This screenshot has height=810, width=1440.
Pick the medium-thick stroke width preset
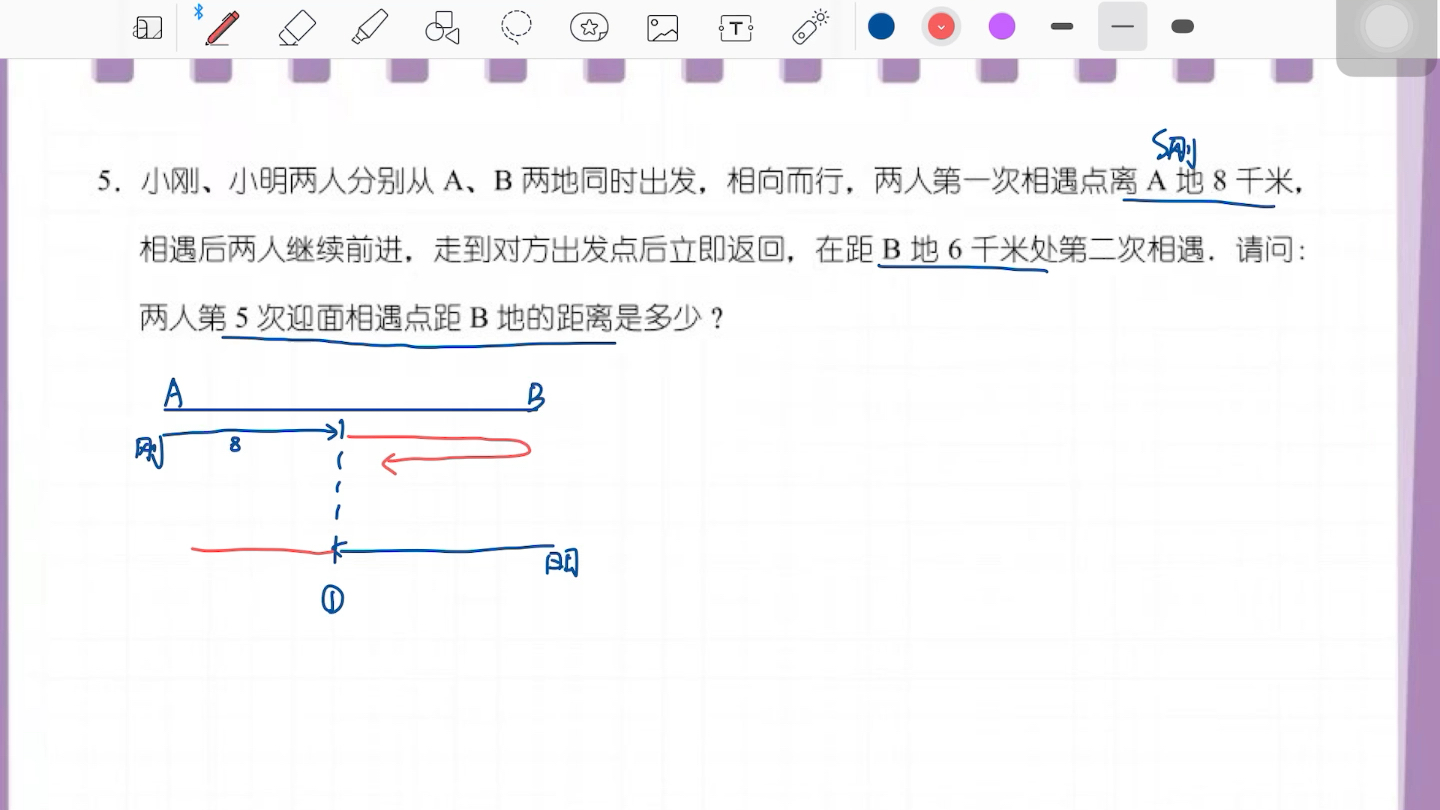click(x=1062, y=27)
